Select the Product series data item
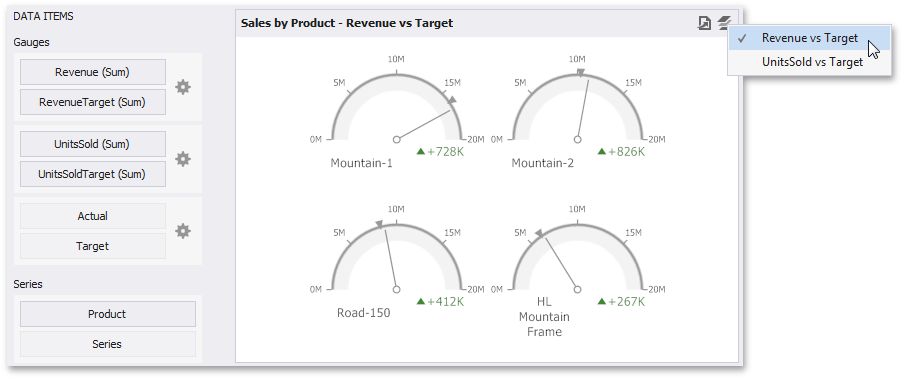The image size is (905, 381). [108, 314]
